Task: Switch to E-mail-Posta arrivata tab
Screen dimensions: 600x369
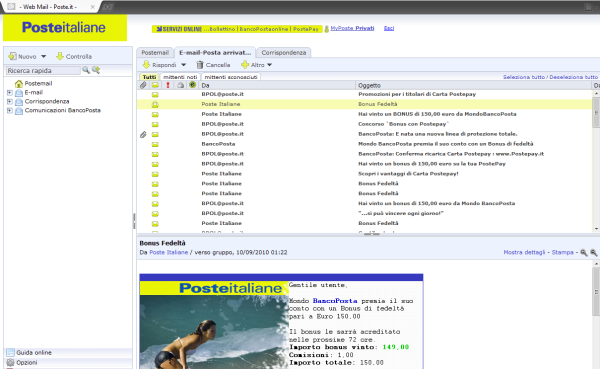Action: (x=215, y=52)
